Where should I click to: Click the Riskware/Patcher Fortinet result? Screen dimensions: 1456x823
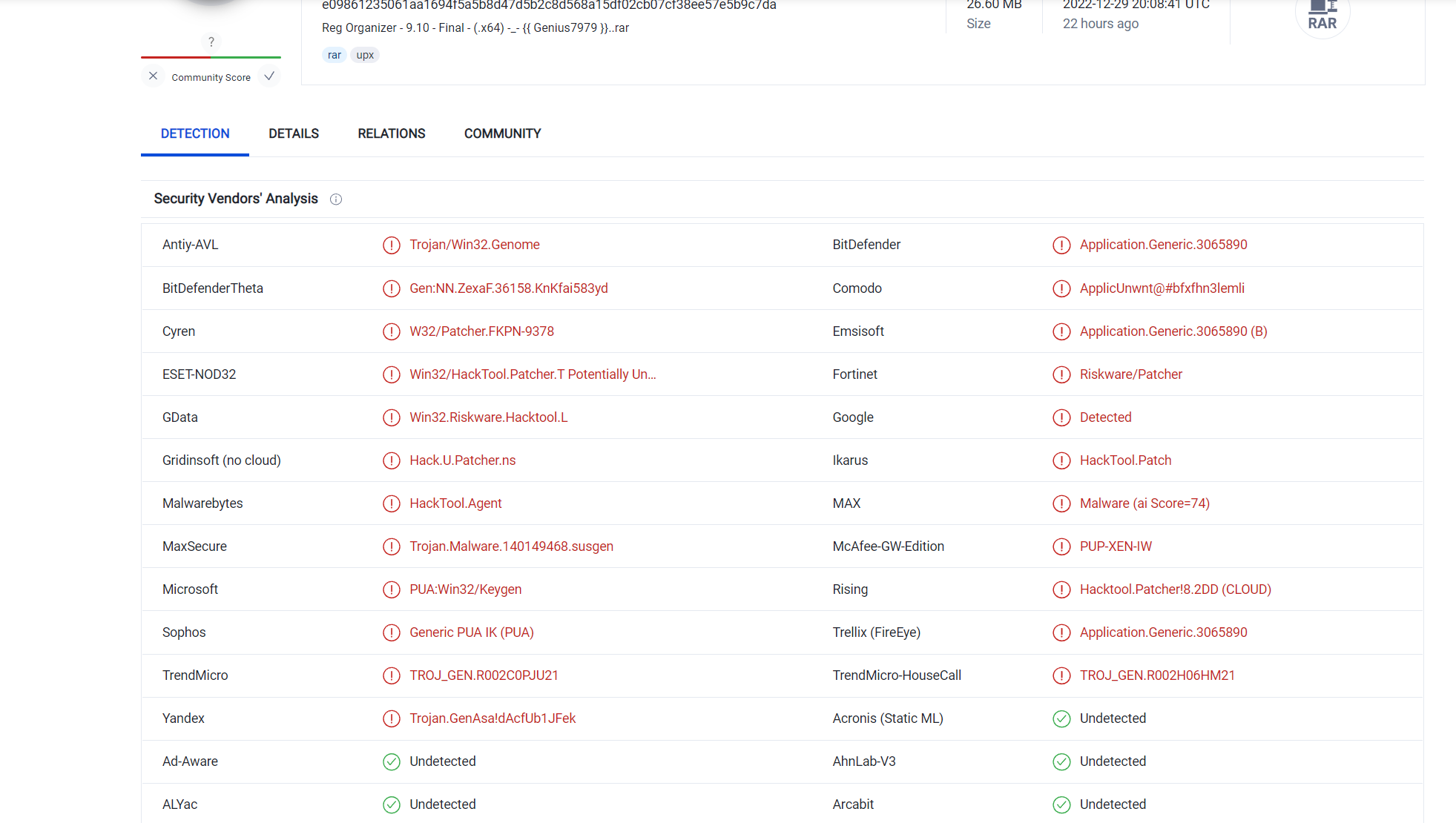coord(1131,374)
